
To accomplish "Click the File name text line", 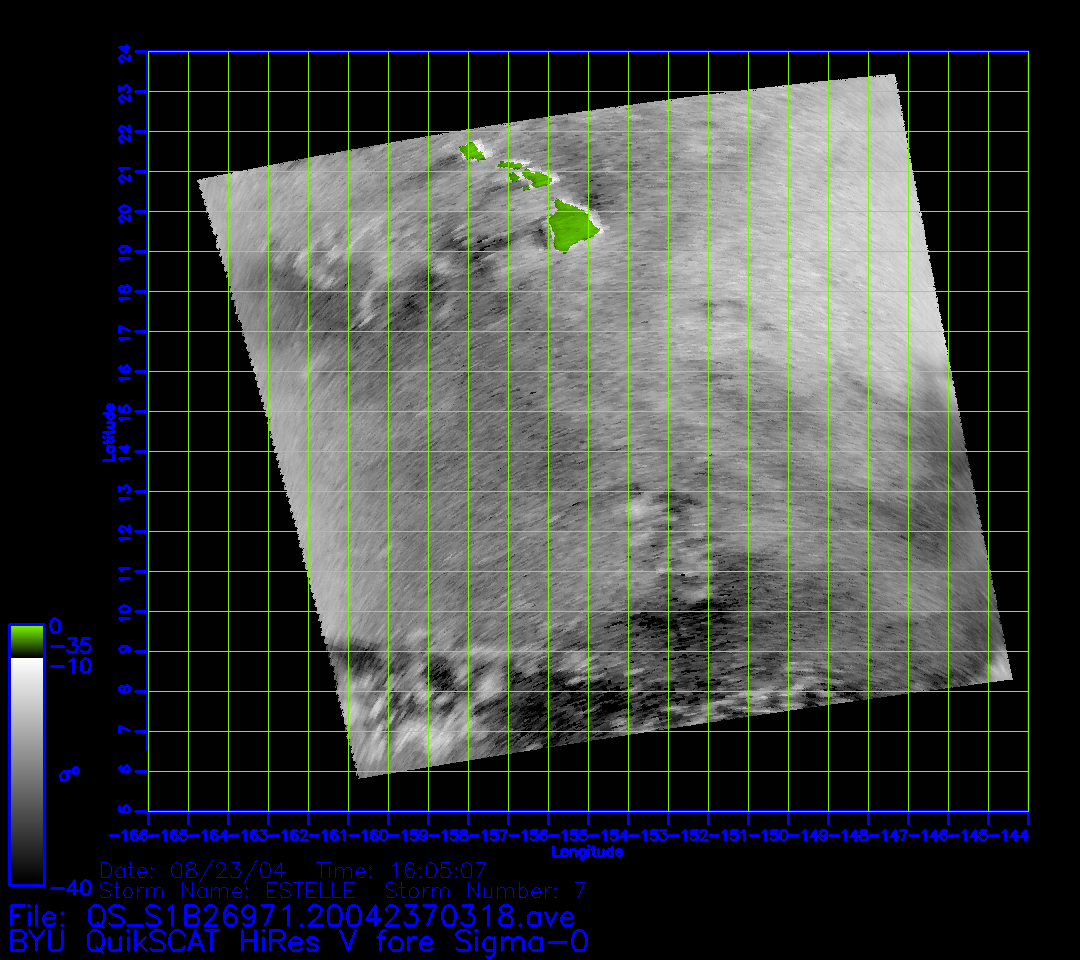I will coord(291,916).
